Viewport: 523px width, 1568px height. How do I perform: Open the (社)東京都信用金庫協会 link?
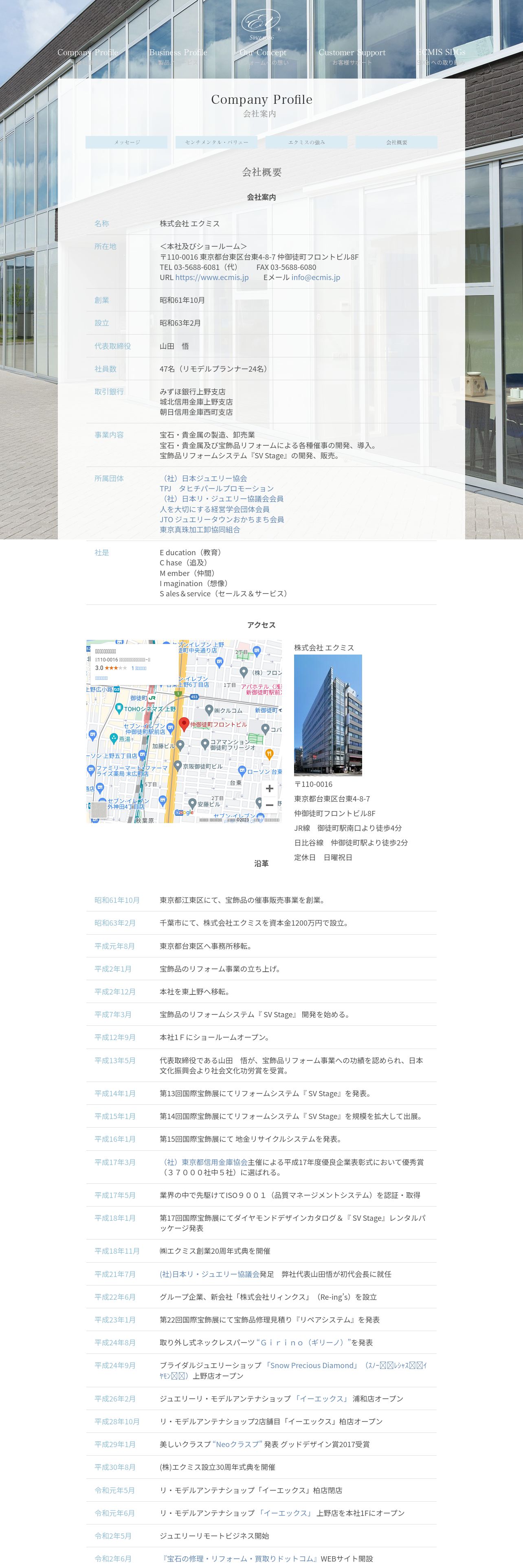point(203,1162)
